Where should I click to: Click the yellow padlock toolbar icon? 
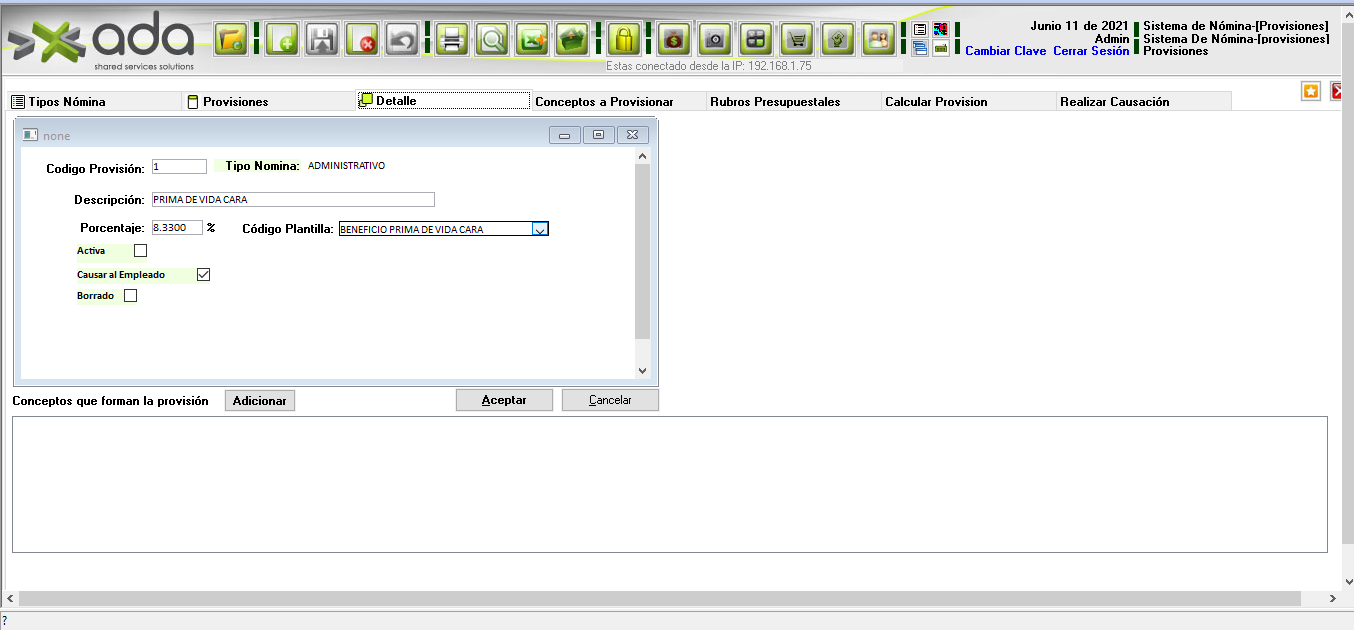[x=624, y=40]
